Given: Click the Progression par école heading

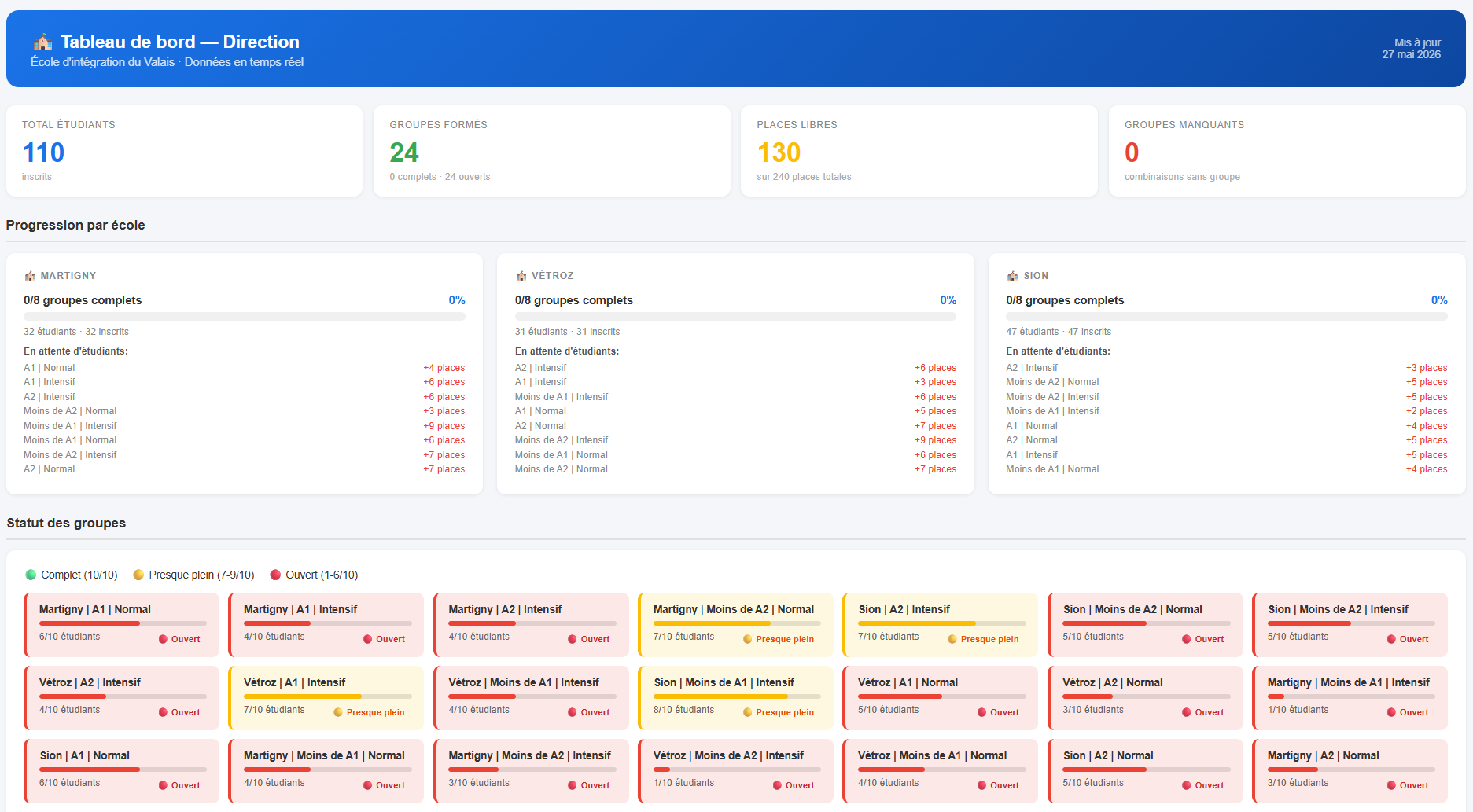Looking at the screenshot, I should coord(75,225).
